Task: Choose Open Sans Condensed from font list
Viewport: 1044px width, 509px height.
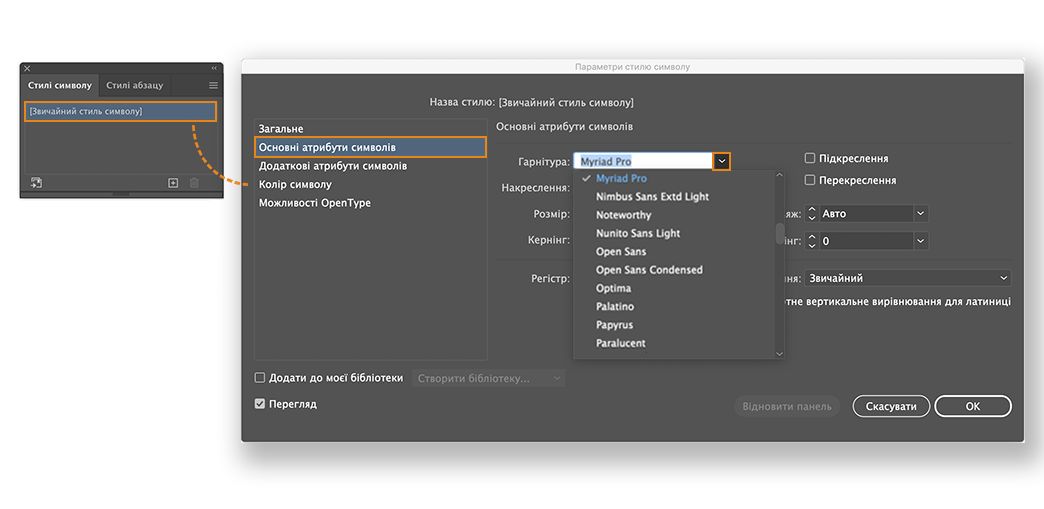Action: coord(649,270)
